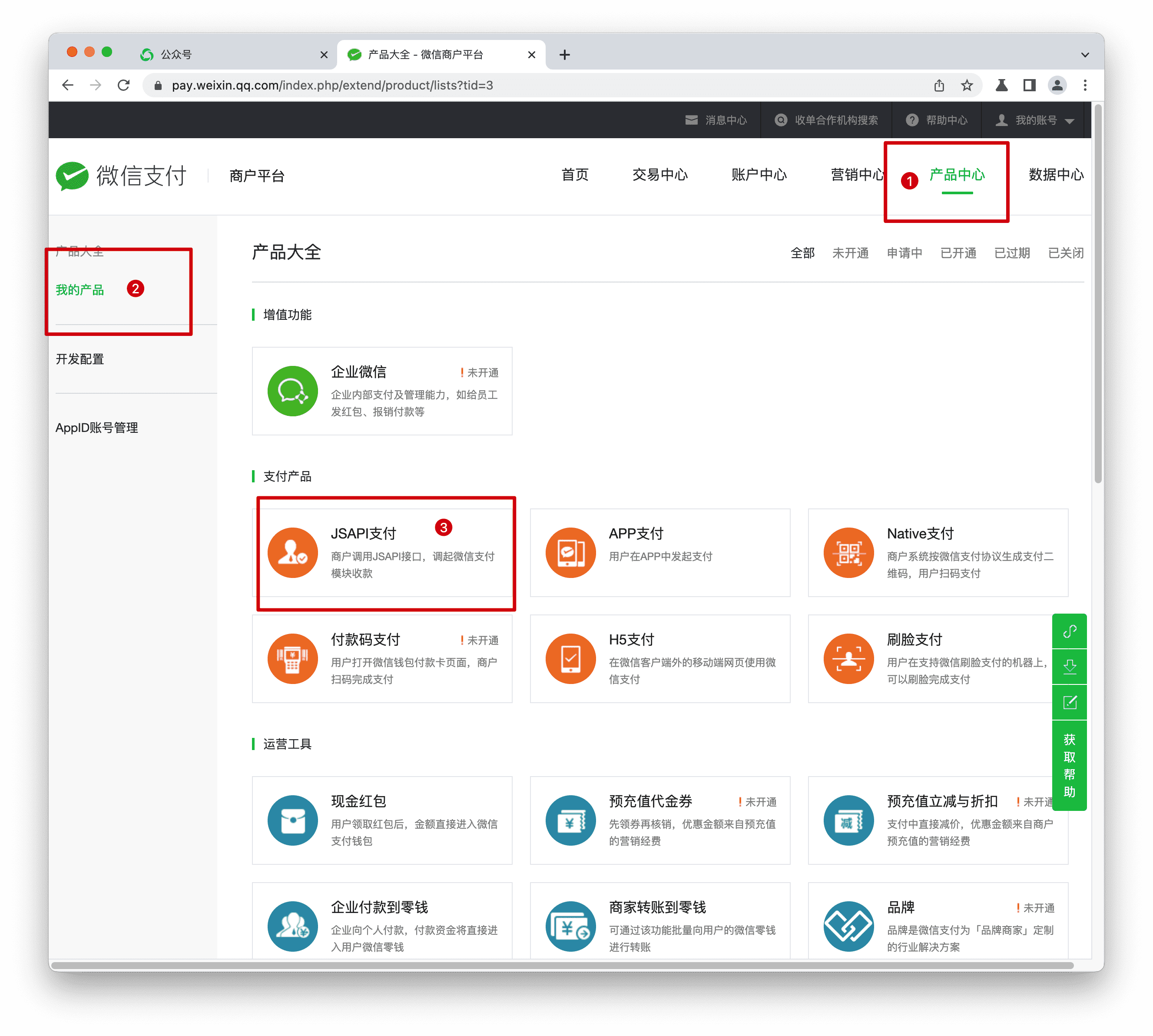Click the H5支付 title text

click(x=631, y=640)
